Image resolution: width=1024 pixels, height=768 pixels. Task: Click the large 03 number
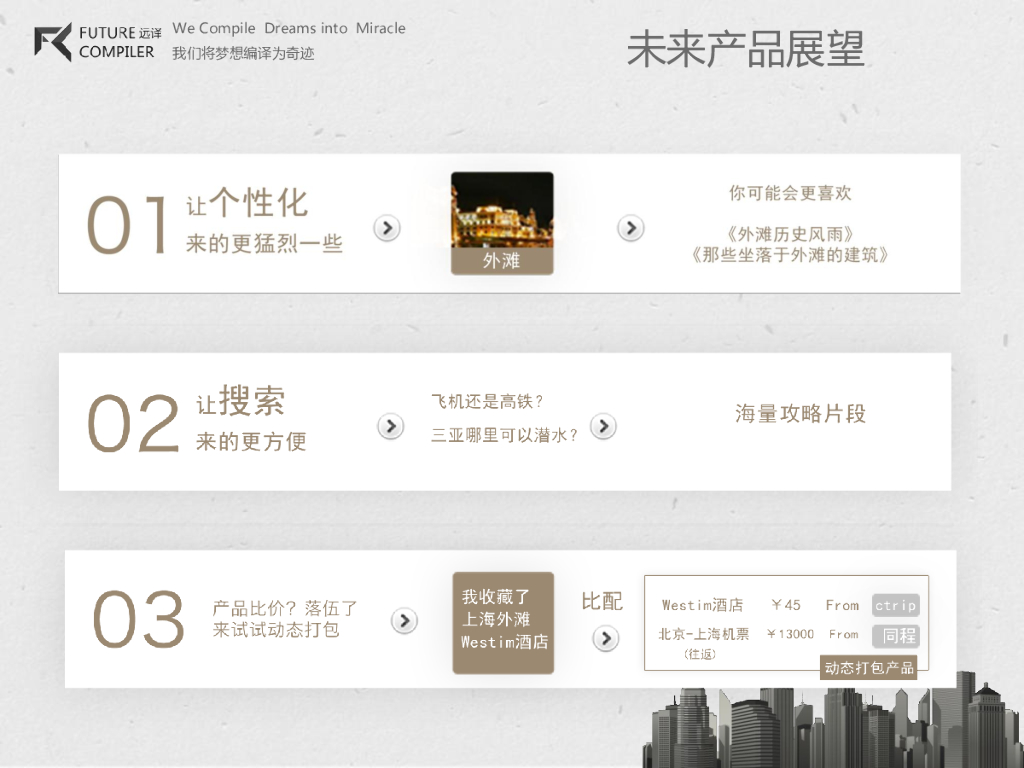[x=138, y=620]
